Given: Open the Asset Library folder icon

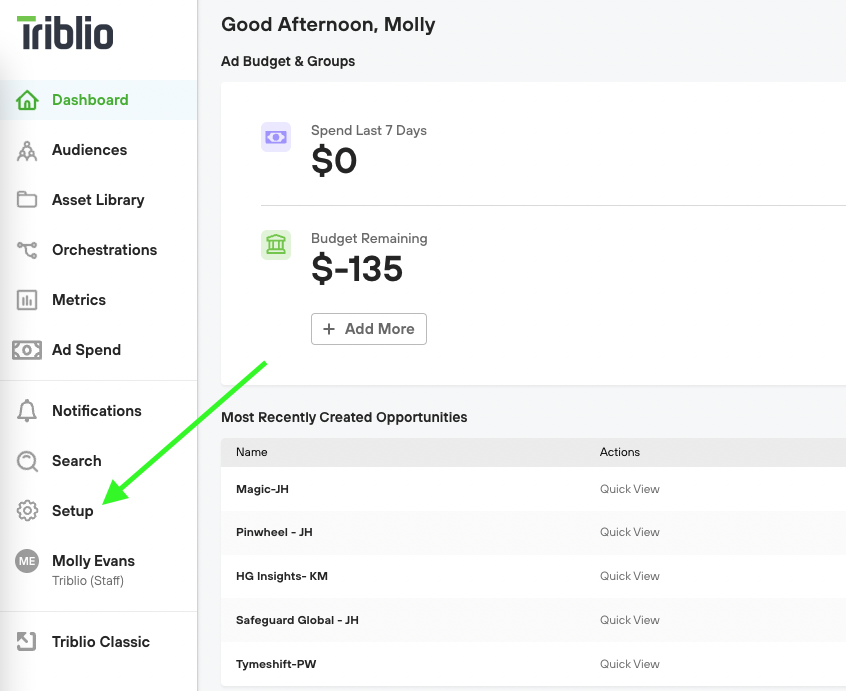Looking at the screenshot, I should (x=28, y=200).
